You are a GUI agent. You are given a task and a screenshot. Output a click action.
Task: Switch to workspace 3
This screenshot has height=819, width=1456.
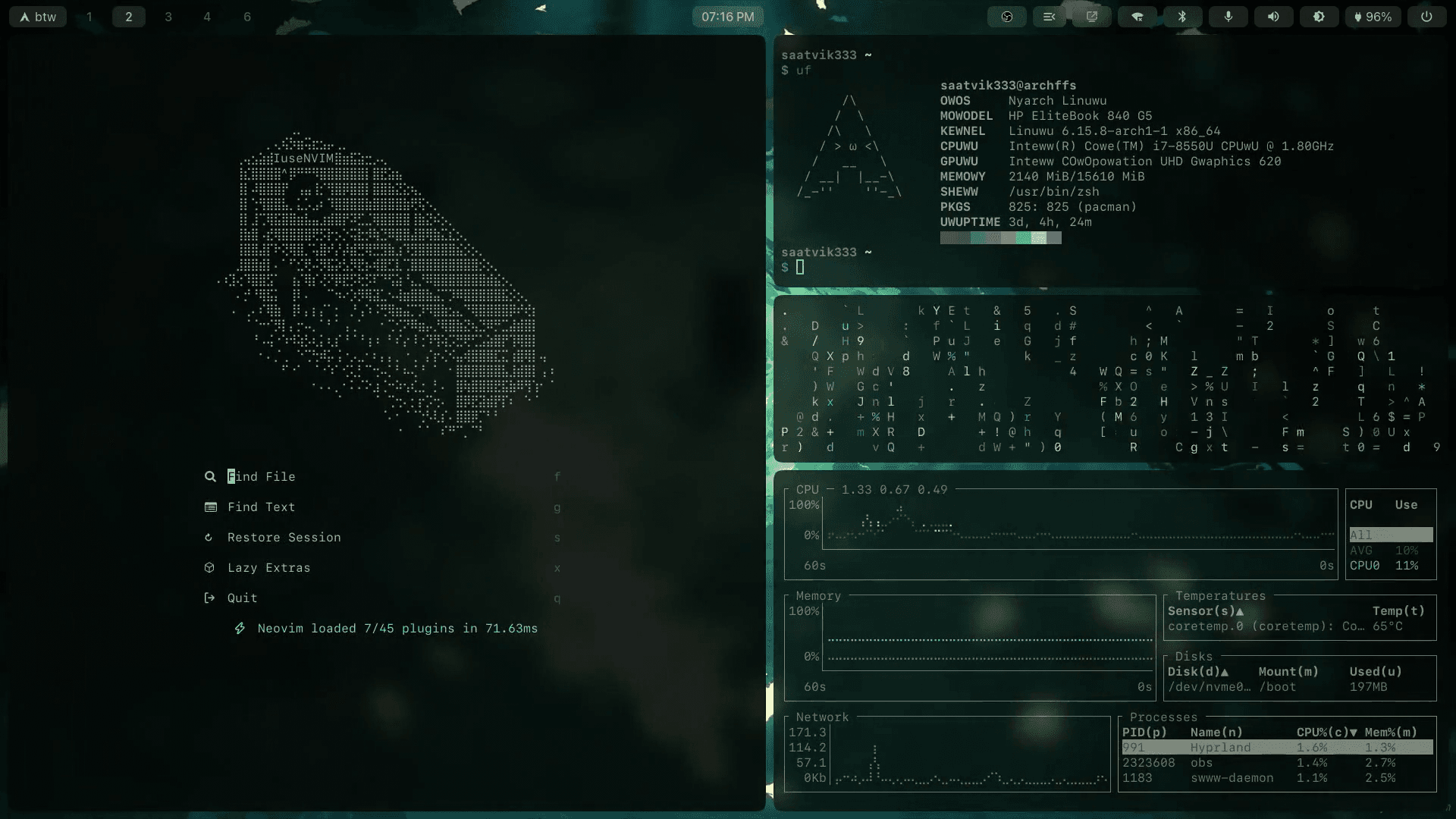[x=168, y=16]
